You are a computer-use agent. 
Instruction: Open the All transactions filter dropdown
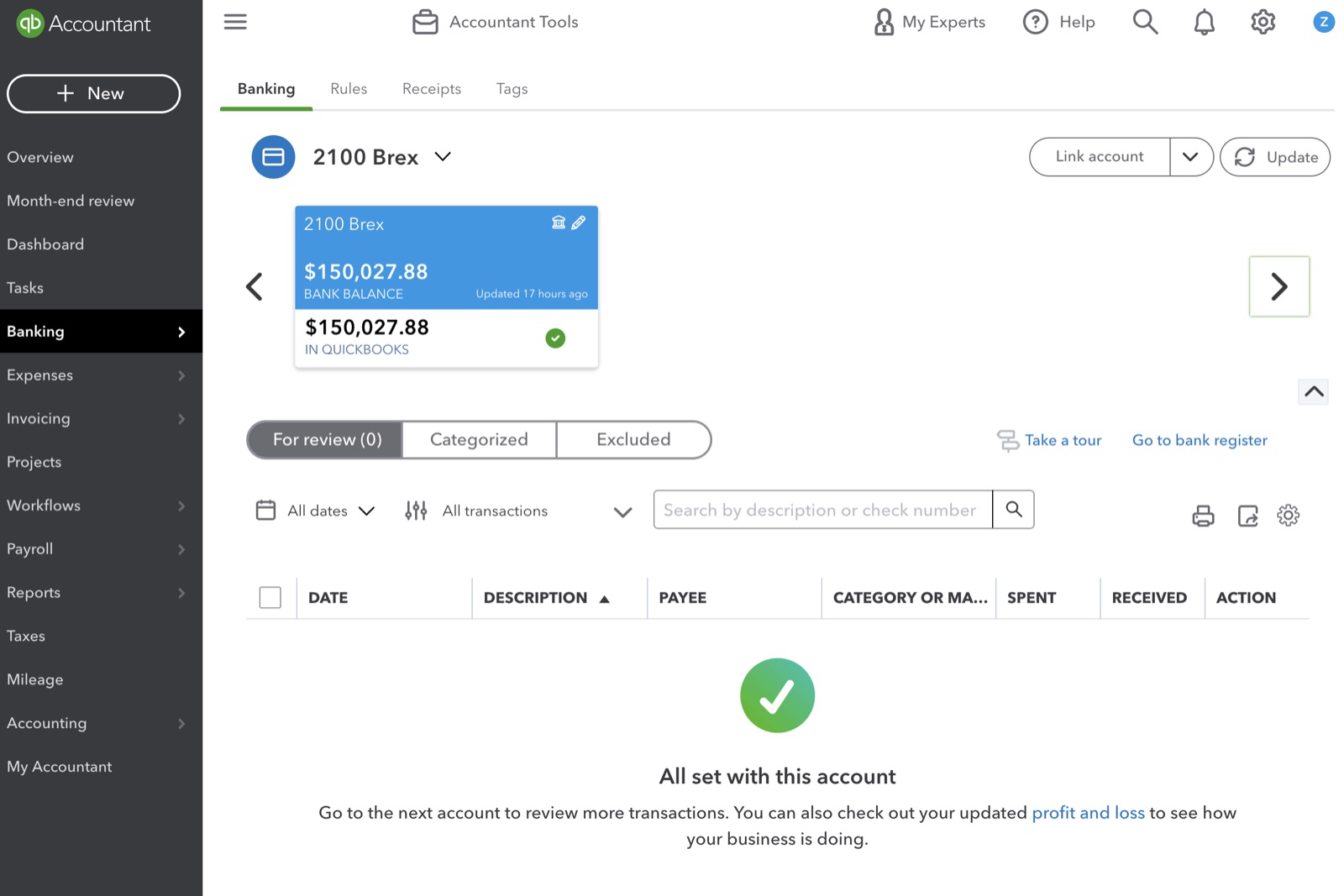point(537,511)
